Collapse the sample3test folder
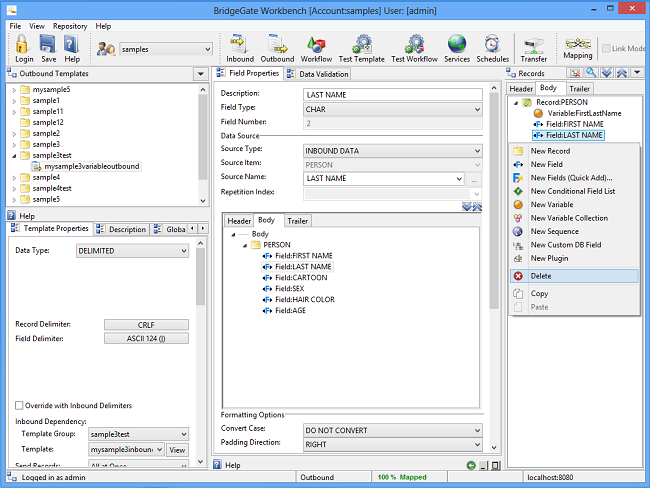This screenshot has height=488, width=650. [14, 156]
